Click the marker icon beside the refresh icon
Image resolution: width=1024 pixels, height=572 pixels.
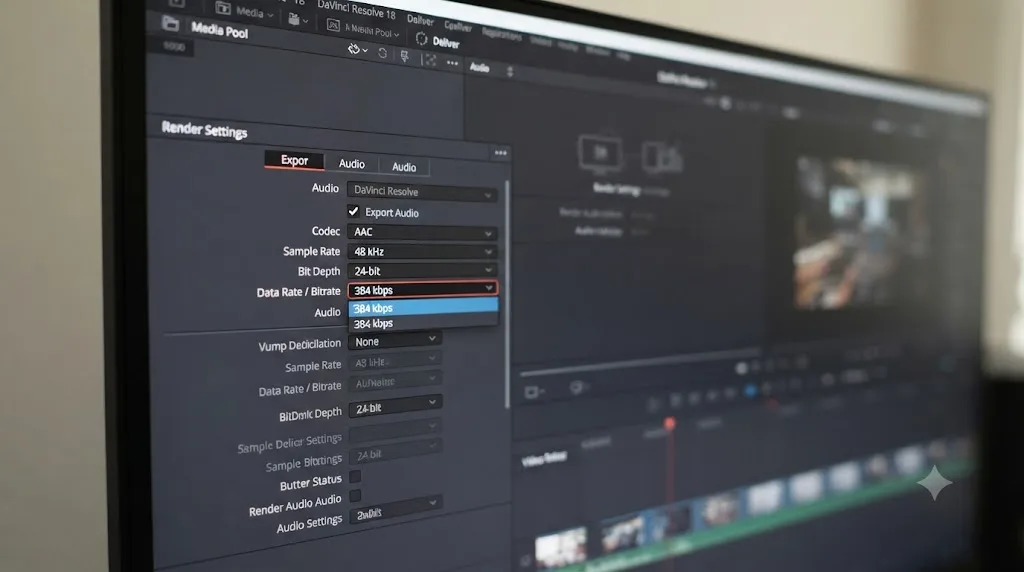(x=405, y=57)
